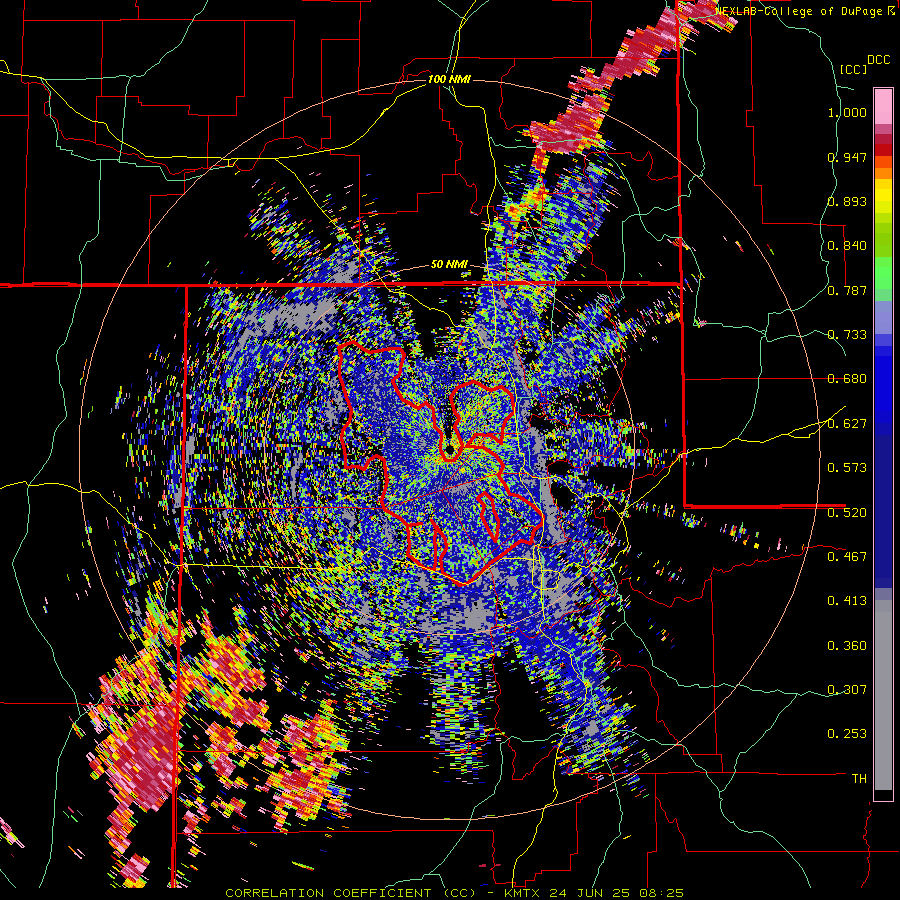Click the 100 NMI range ring label
This screenshot has width=900, height=900.
click(449, 79)
